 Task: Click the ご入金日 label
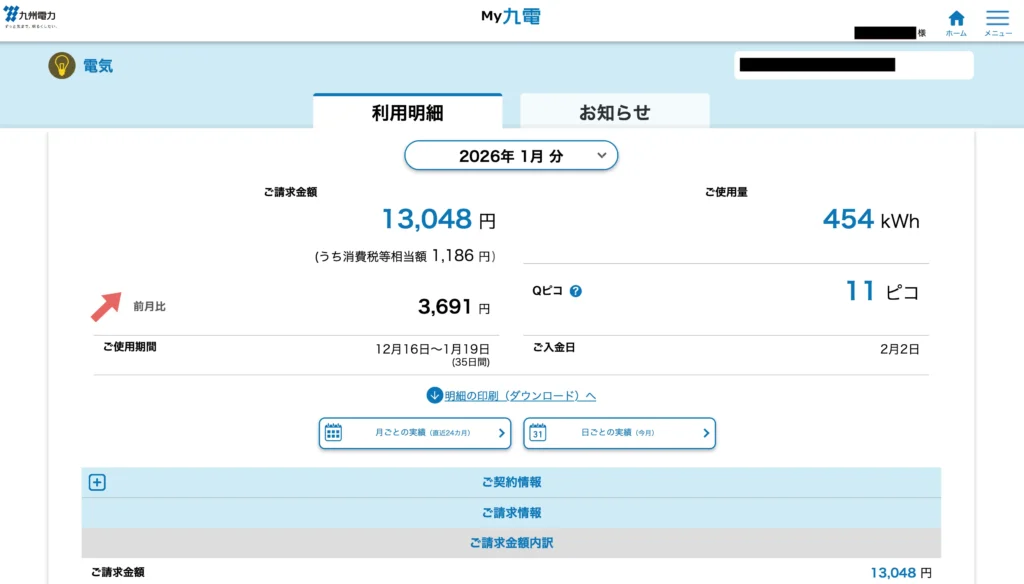(x=554, y=348)
